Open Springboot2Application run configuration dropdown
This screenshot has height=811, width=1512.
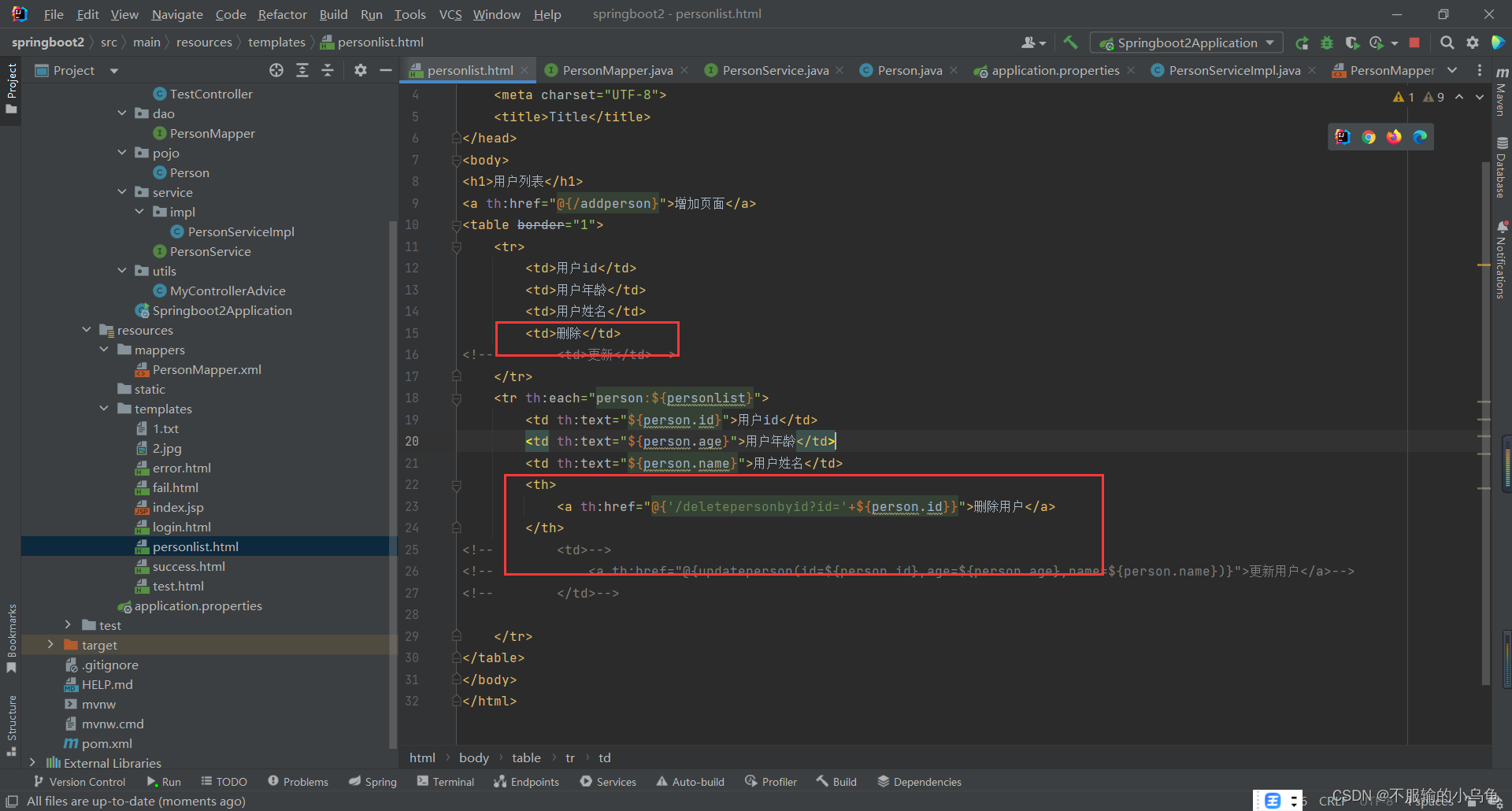1187,43
